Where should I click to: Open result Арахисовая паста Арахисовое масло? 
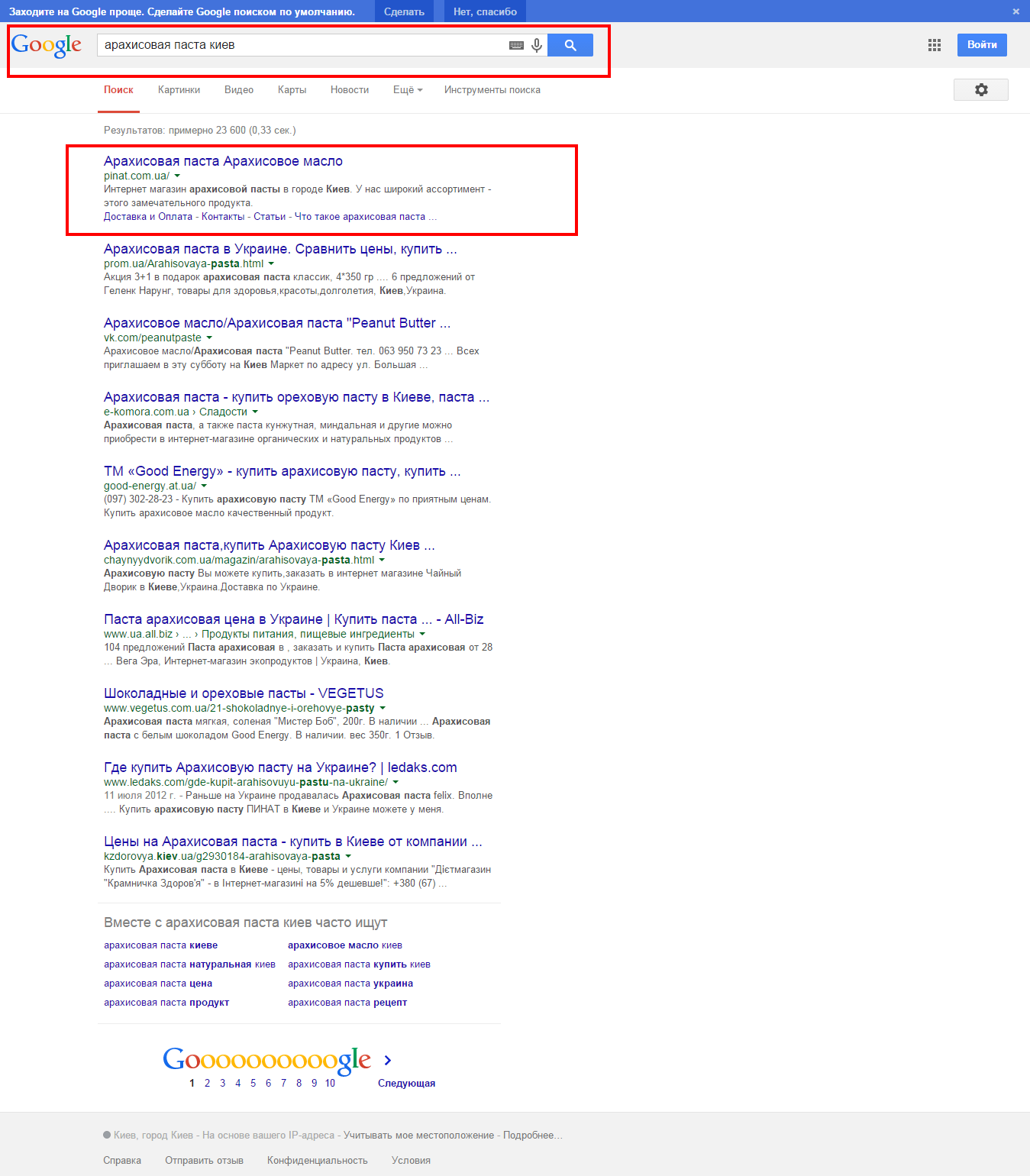click(223, 161)
